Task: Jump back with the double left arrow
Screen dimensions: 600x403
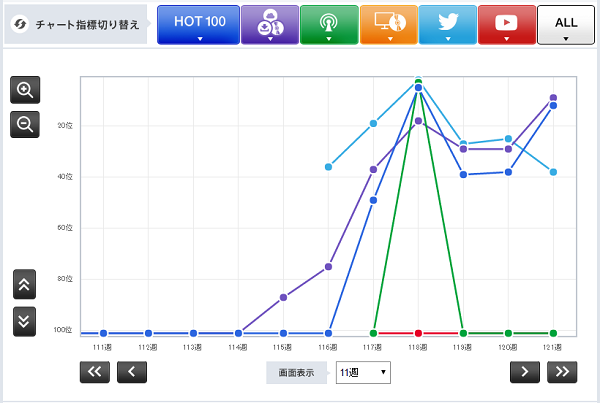Action: pyautogui.click(x=95, y=372)
